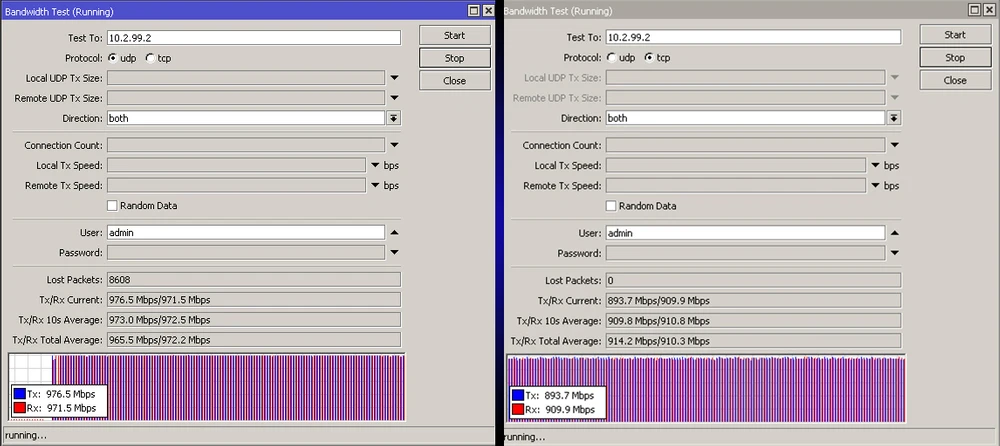
Task: Select the udp radio button in left window
Action: pyautogui.click(x=112, y=58)
